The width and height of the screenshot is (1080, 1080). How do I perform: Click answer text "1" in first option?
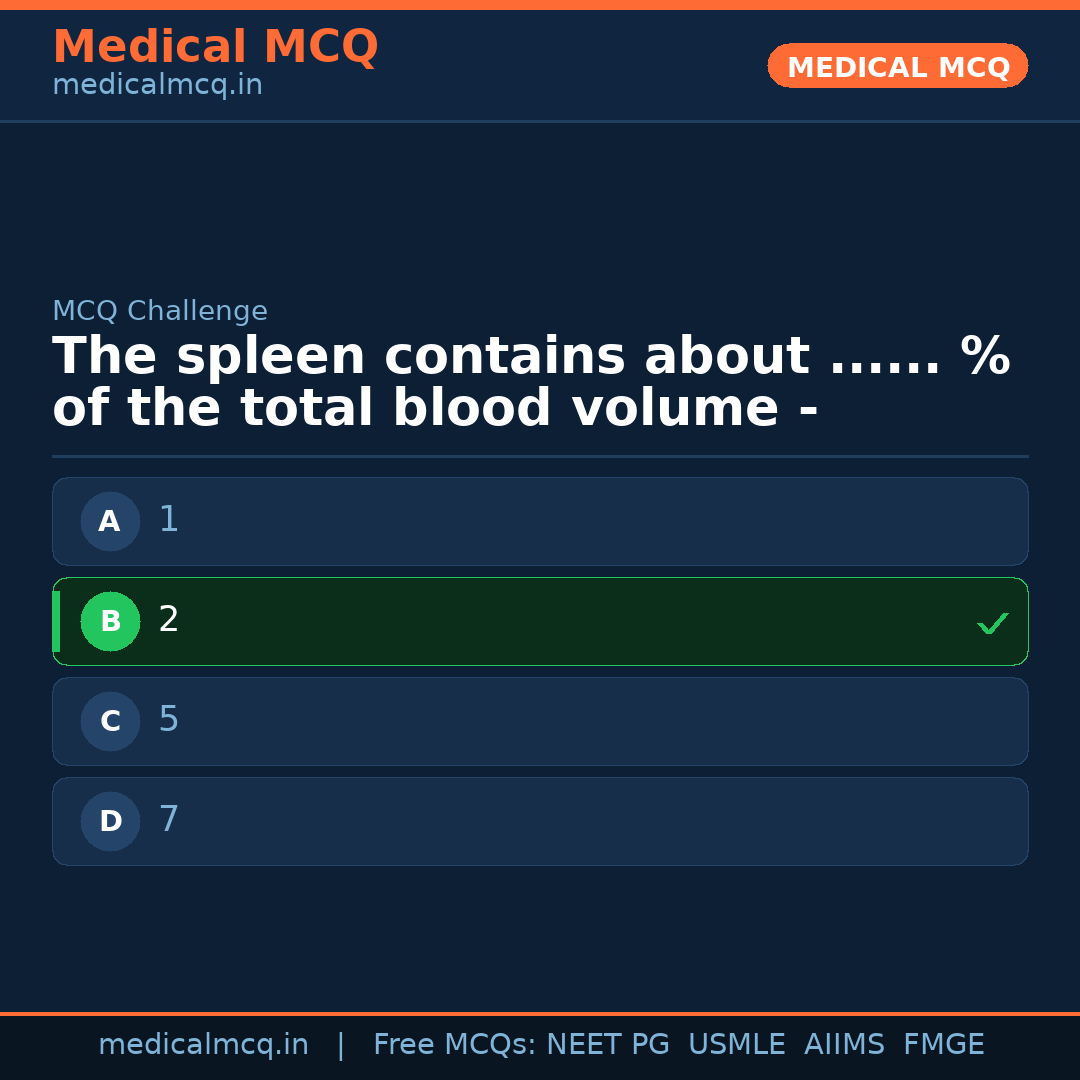click(x=168, y=520)
